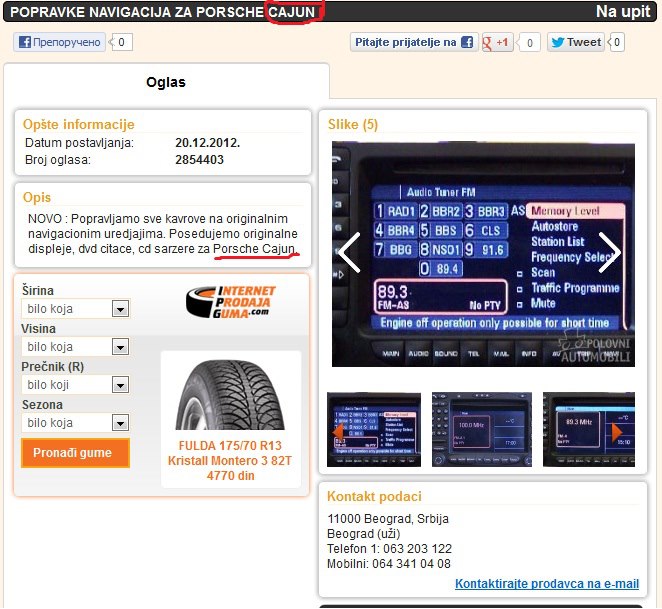Open the Visina dropdown
Viewport: 662px width, 609px height.
coord(76,347)
